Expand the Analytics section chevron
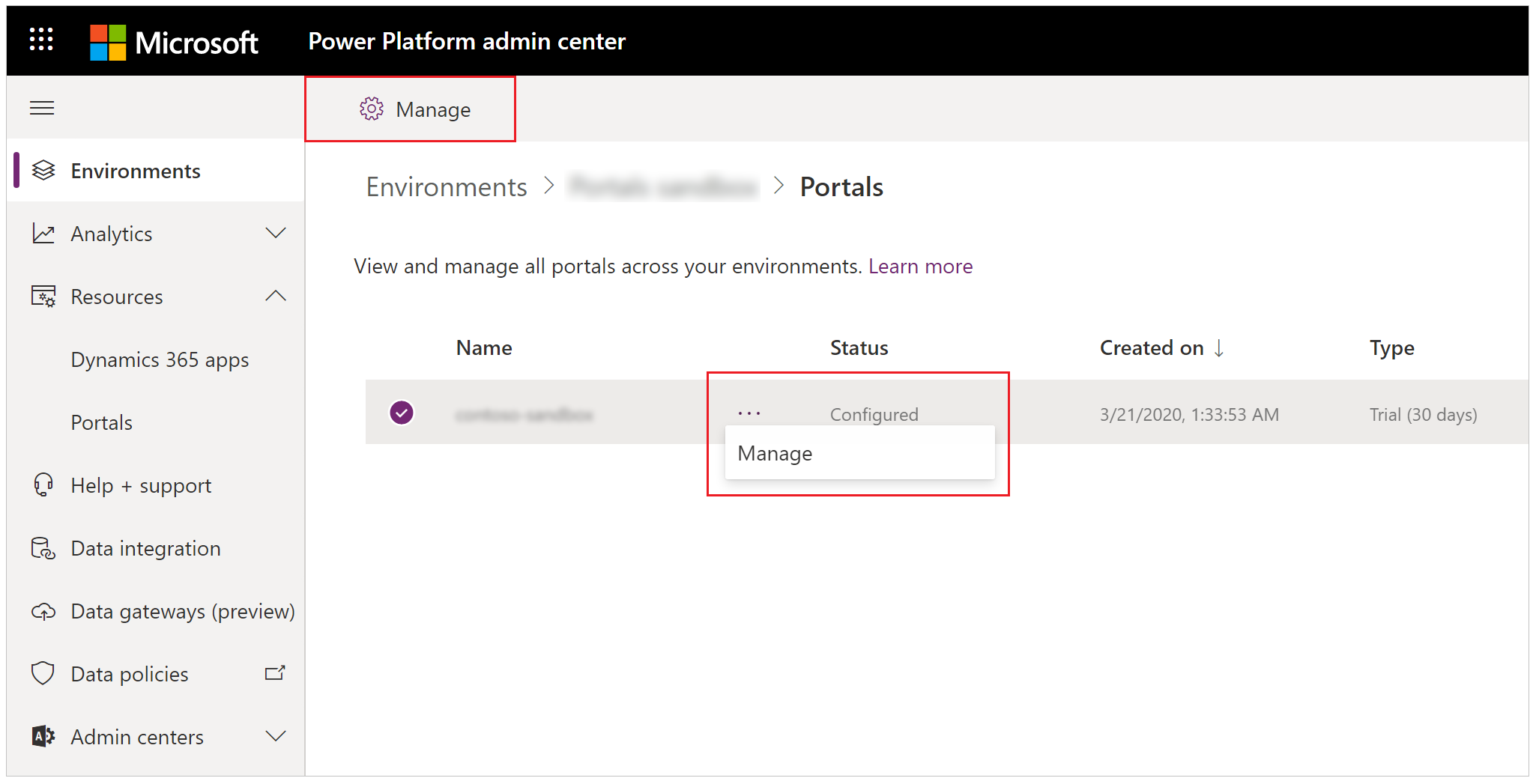 tap(276, 234)
